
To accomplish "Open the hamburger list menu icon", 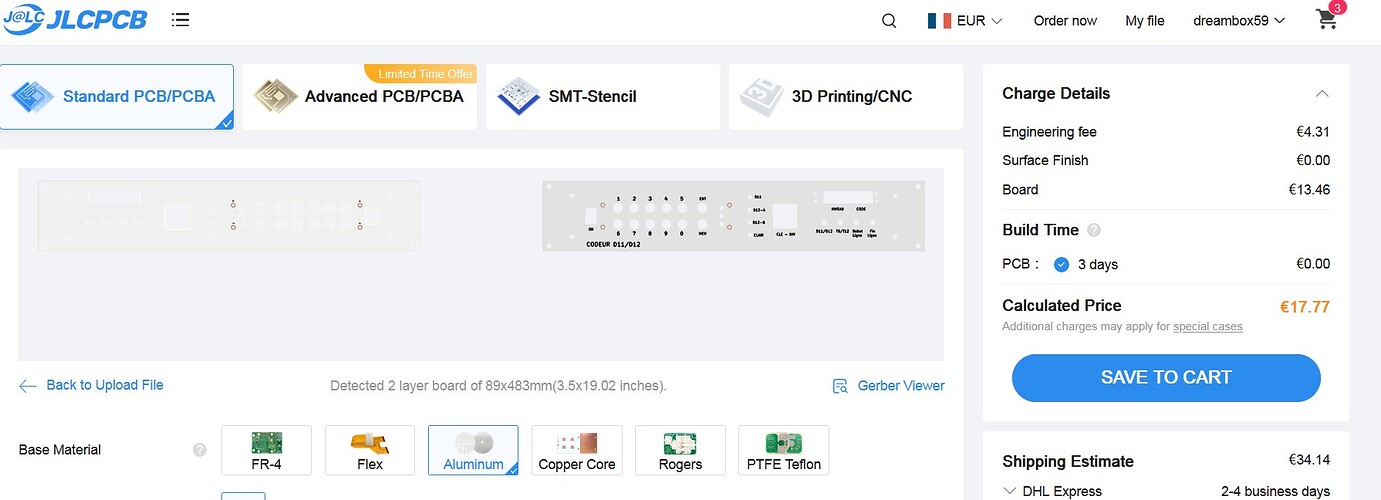I will [180, 20].
